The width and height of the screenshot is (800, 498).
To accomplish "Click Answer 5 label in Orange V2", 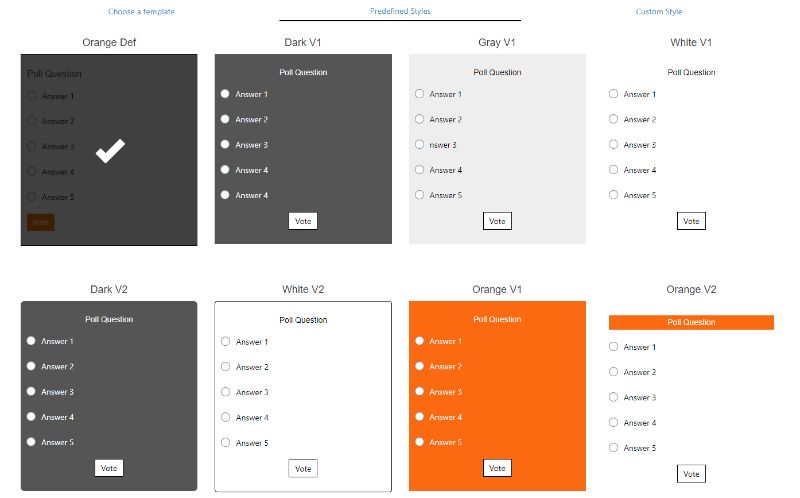I will pos(640,448).
